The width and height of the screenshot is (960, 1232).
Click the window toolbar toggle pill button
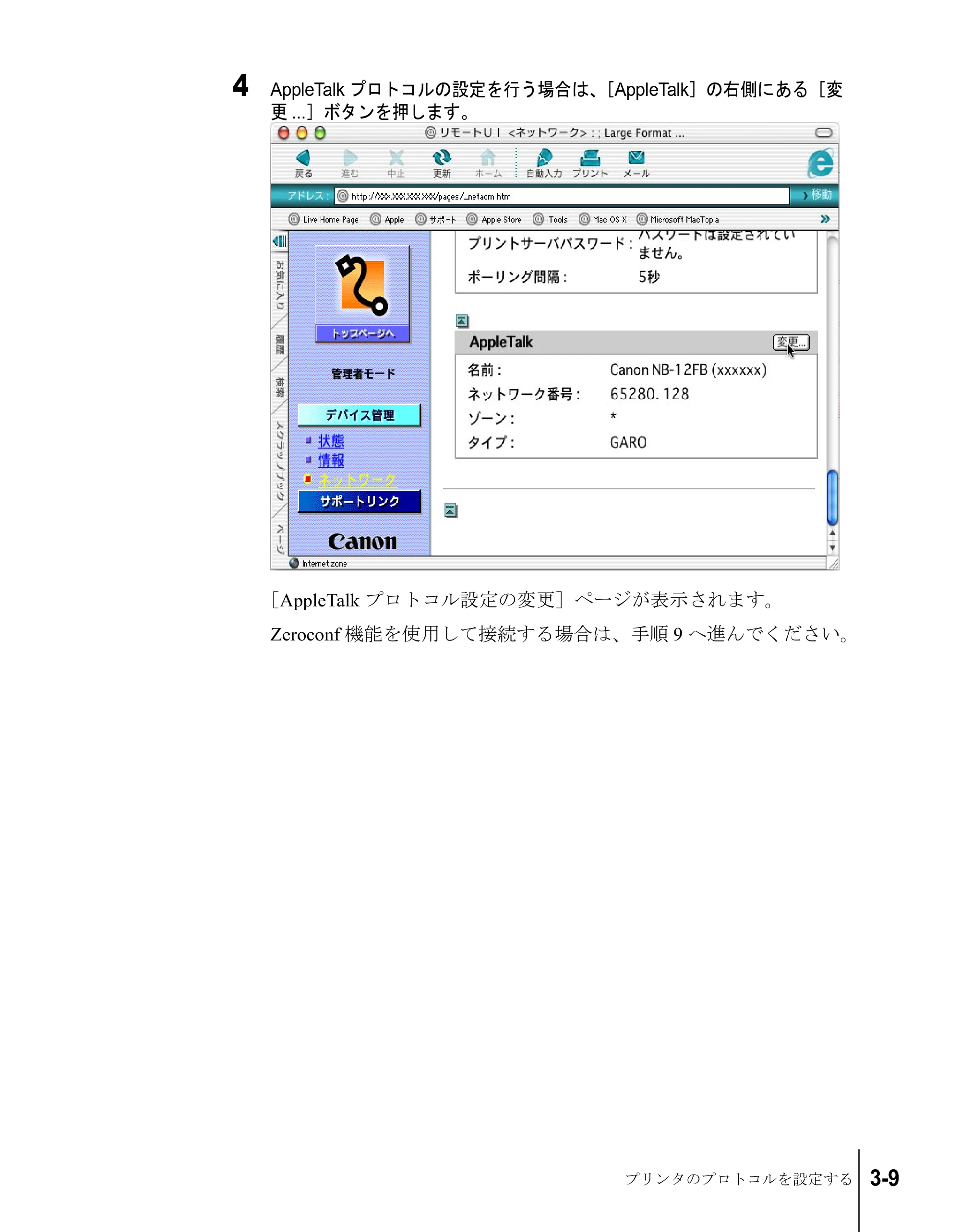pyautogui.click(x=823, y=132)
